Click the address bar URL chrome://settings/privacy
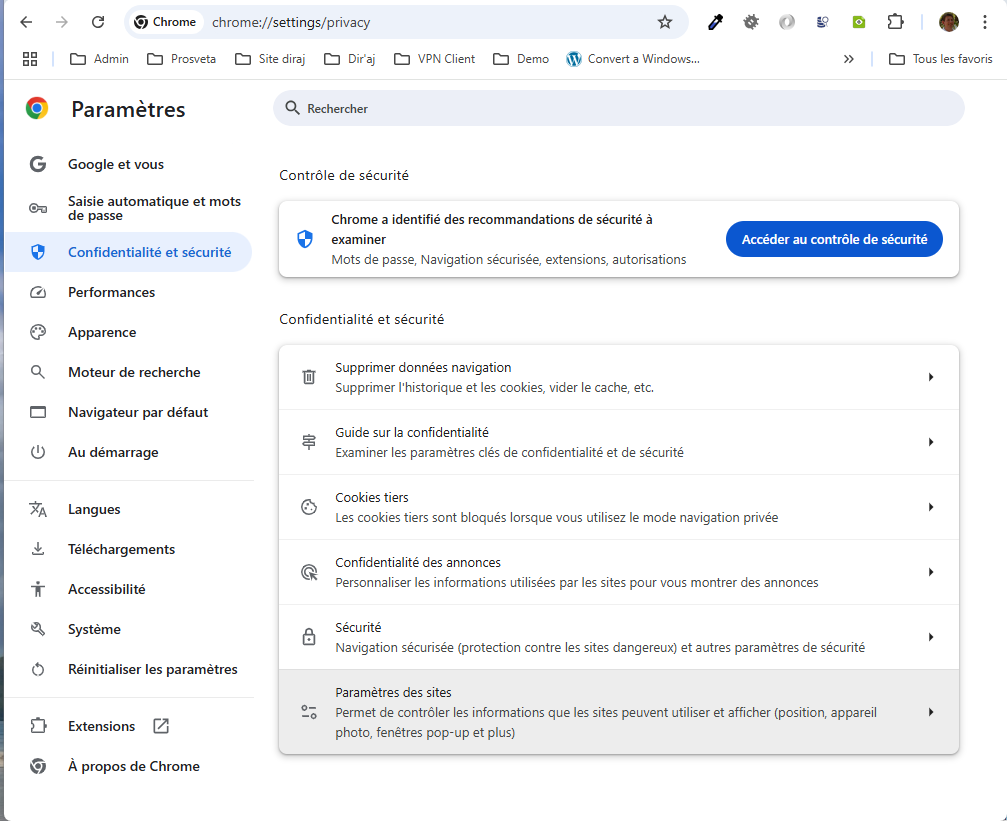Screen dimensions: 1007x821 291,22
